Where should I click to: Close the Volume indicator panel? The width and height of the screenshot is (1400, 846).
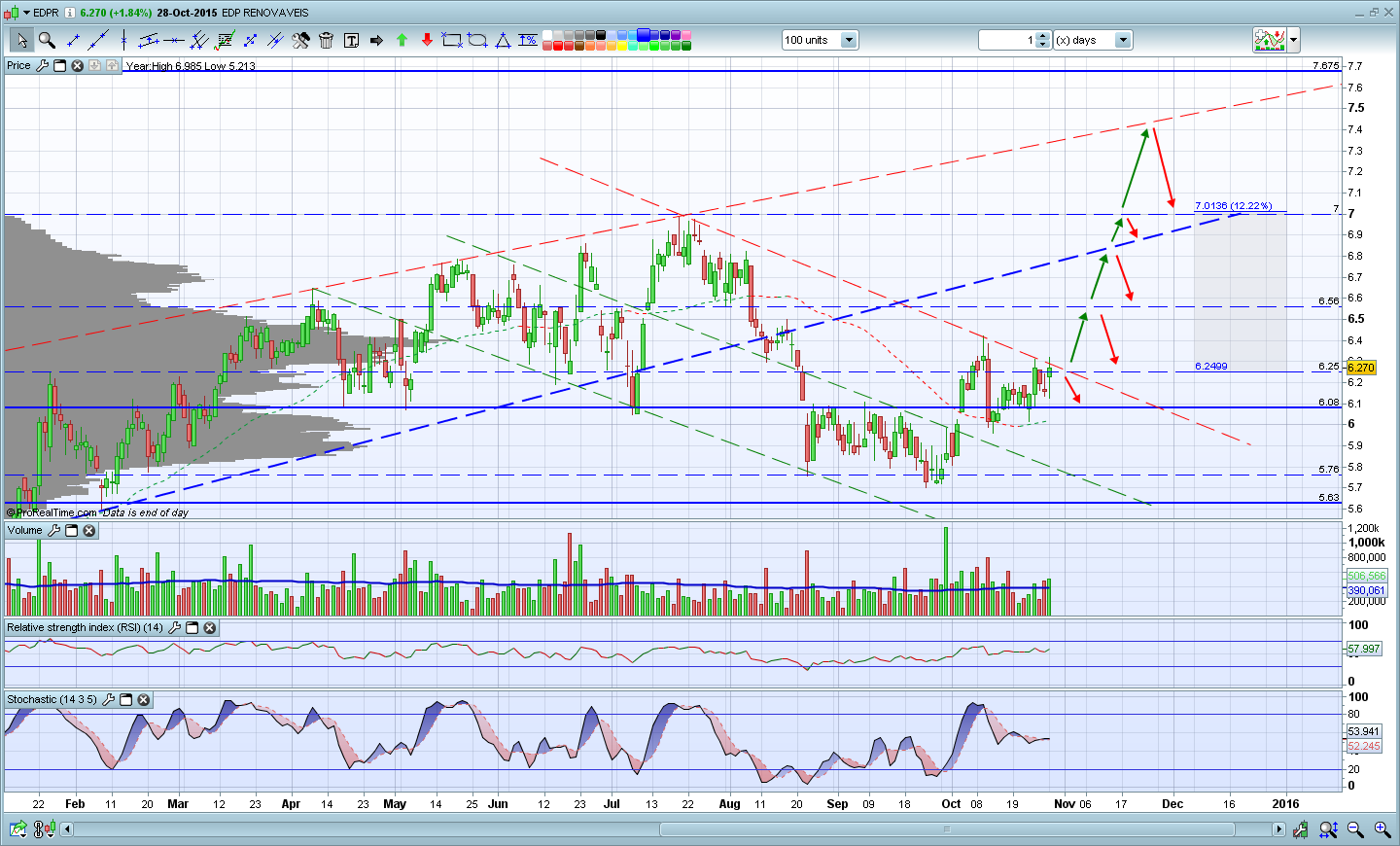[89, 531]
